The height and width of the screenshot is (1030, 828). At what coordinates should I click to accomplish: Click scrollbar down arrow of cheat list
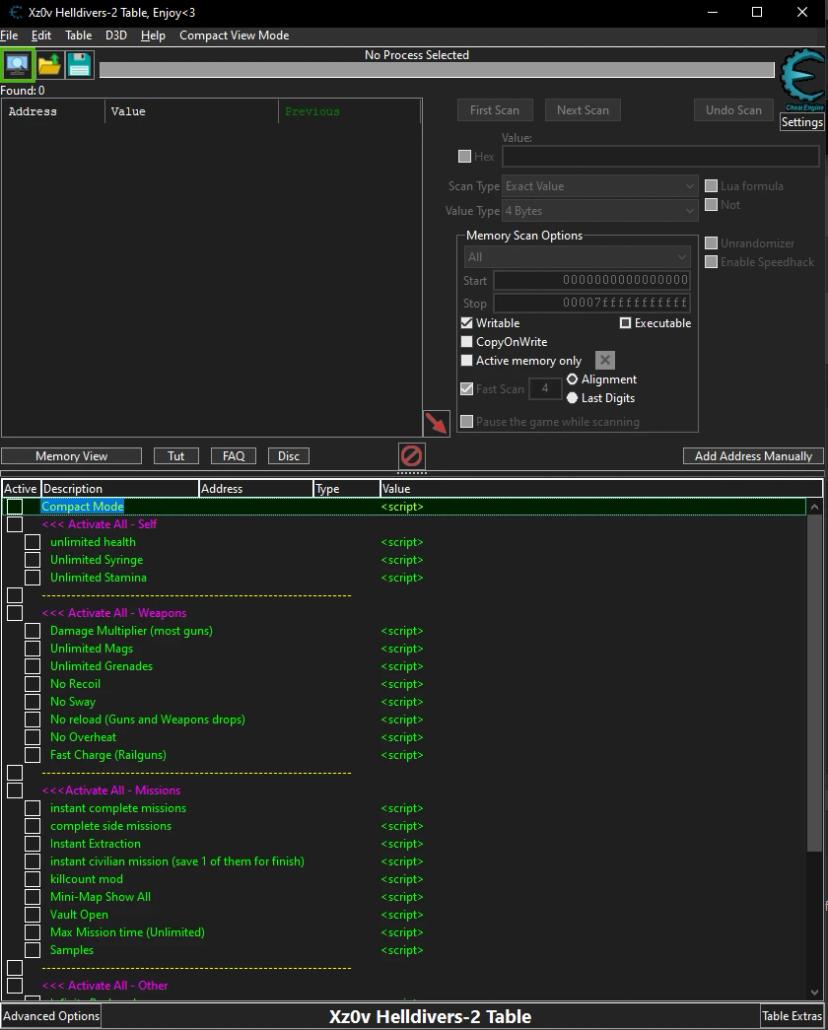(814, 992)
